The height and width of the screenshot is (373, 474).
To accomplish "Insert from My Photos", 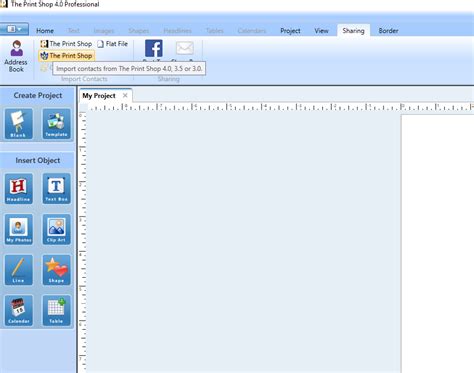I will coord(19,229).
